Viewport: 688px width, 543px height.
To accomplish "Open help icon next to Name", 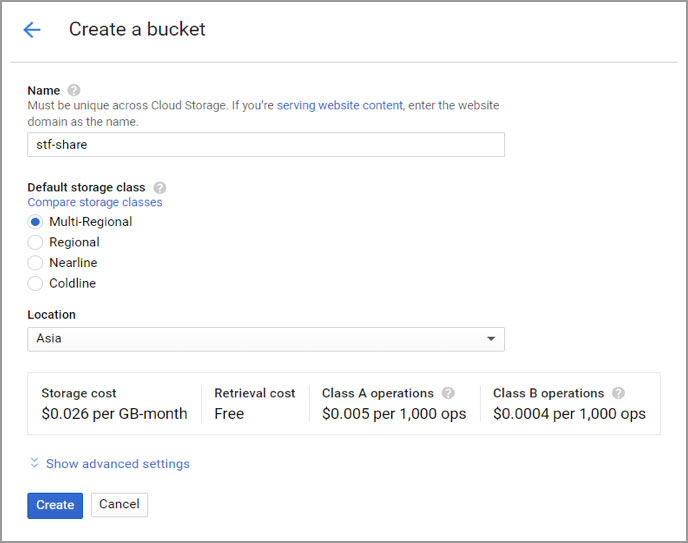I will [74, 90].
